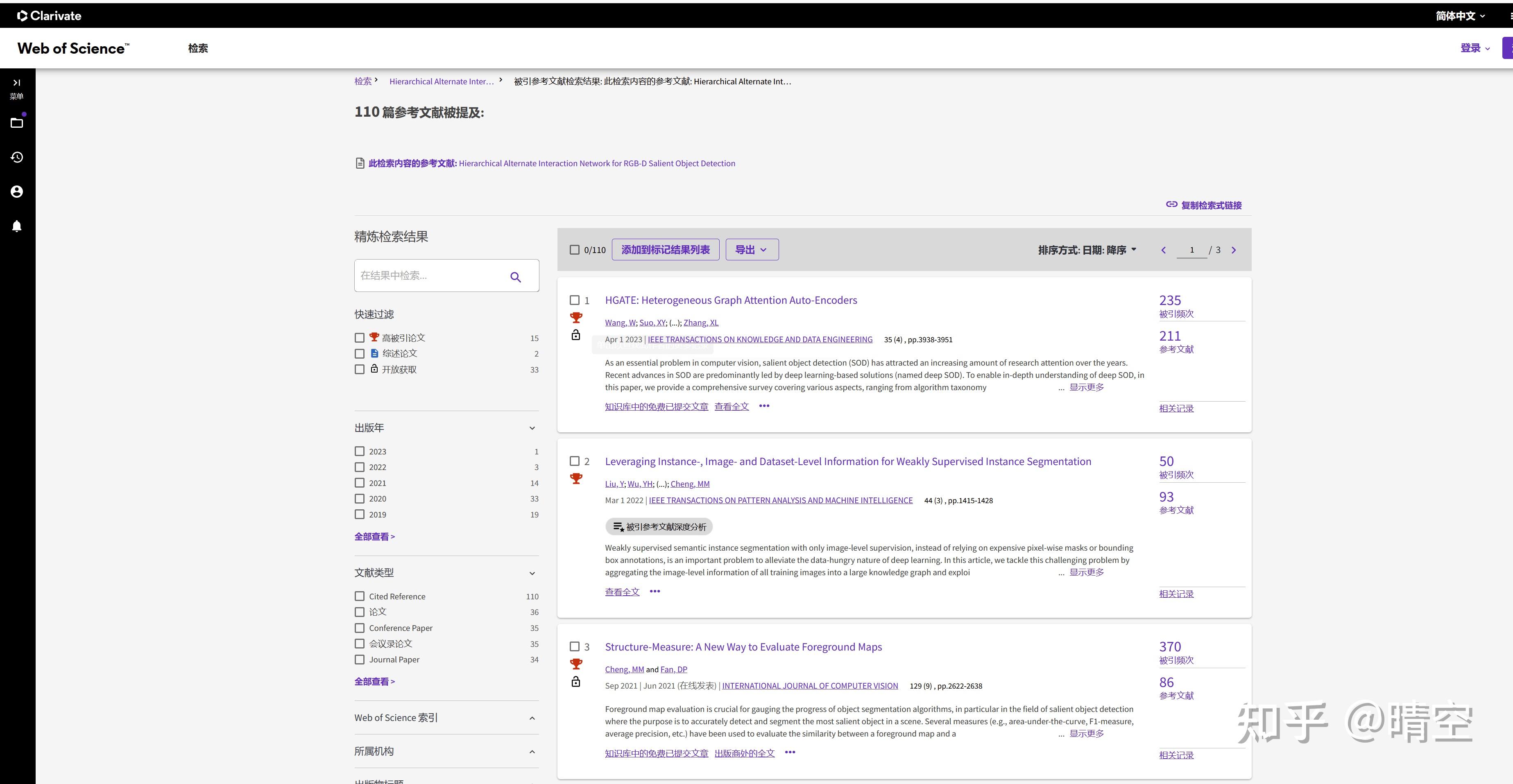
Task: Click the user profile icon in sidebar
Action: click(16, 192)
